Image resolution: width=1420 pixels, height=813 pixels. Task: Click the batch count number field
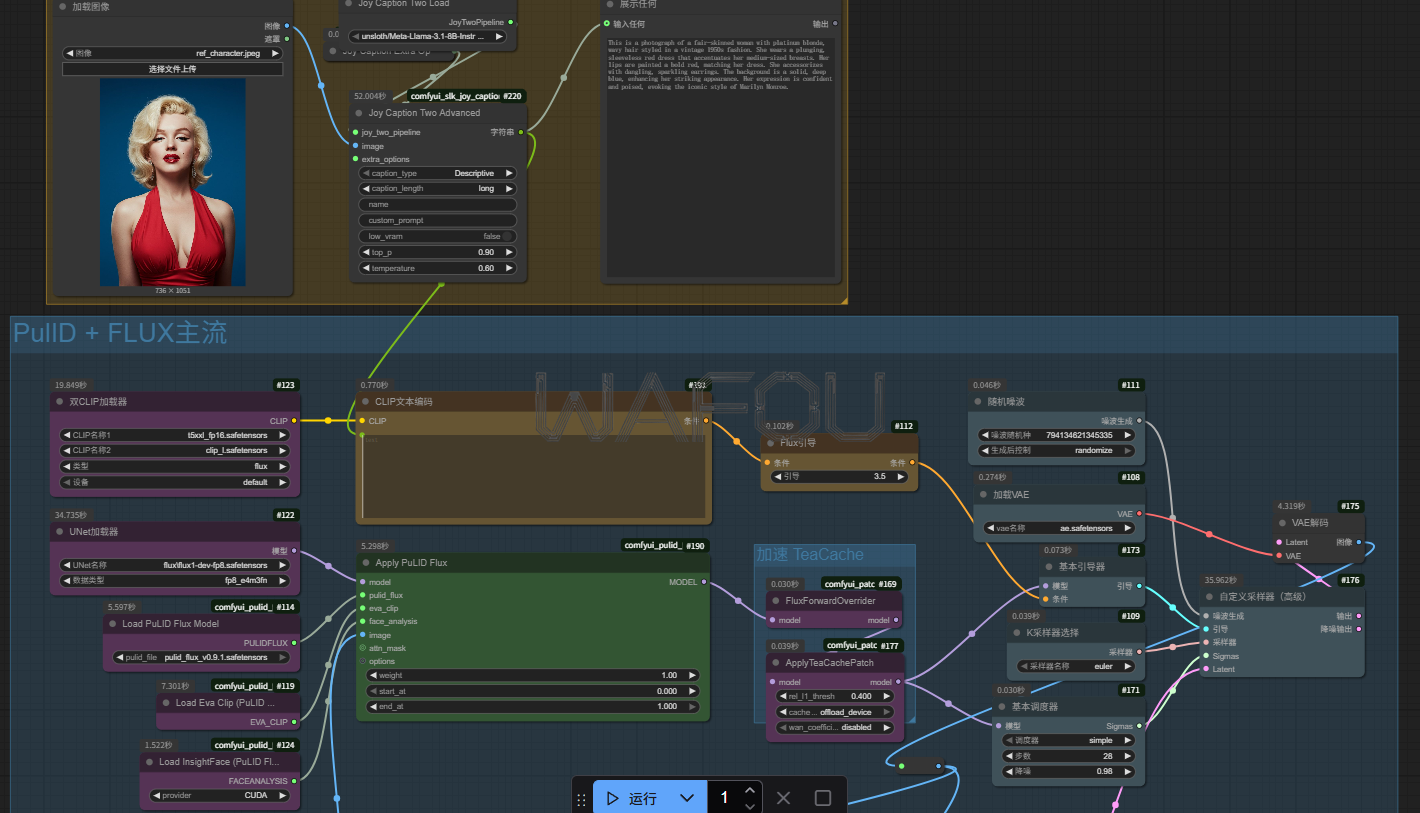tap(725, 798)
